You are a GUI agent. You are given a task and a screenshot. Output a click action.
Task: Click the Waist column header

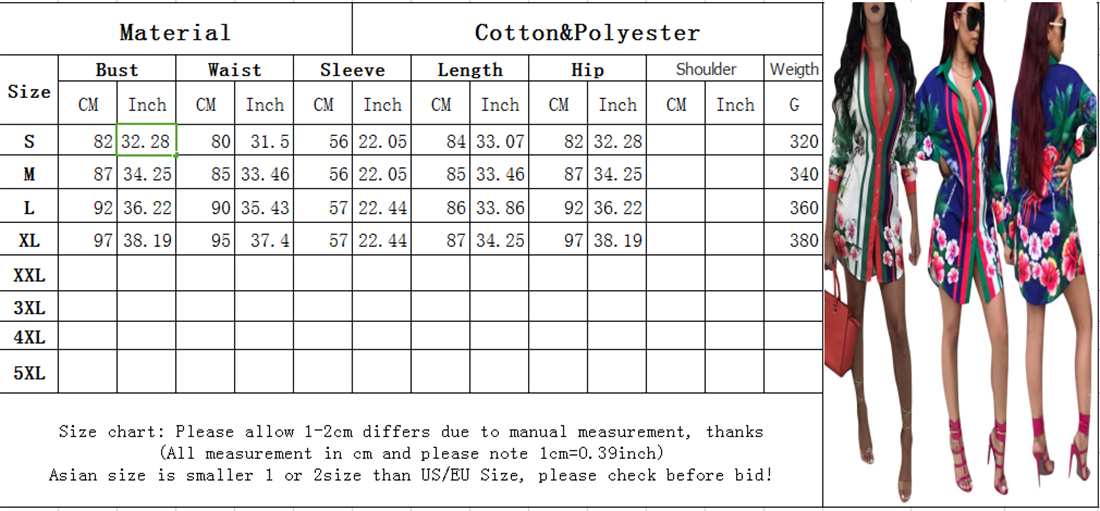(234, 69)
